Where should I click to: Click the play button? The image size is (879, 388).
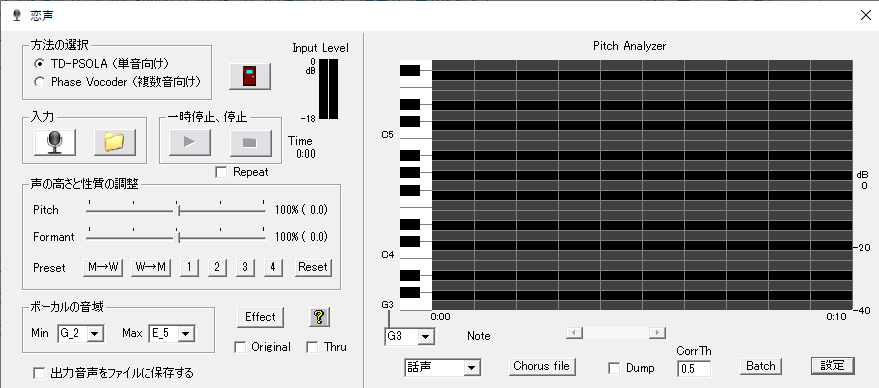(190, 142)
